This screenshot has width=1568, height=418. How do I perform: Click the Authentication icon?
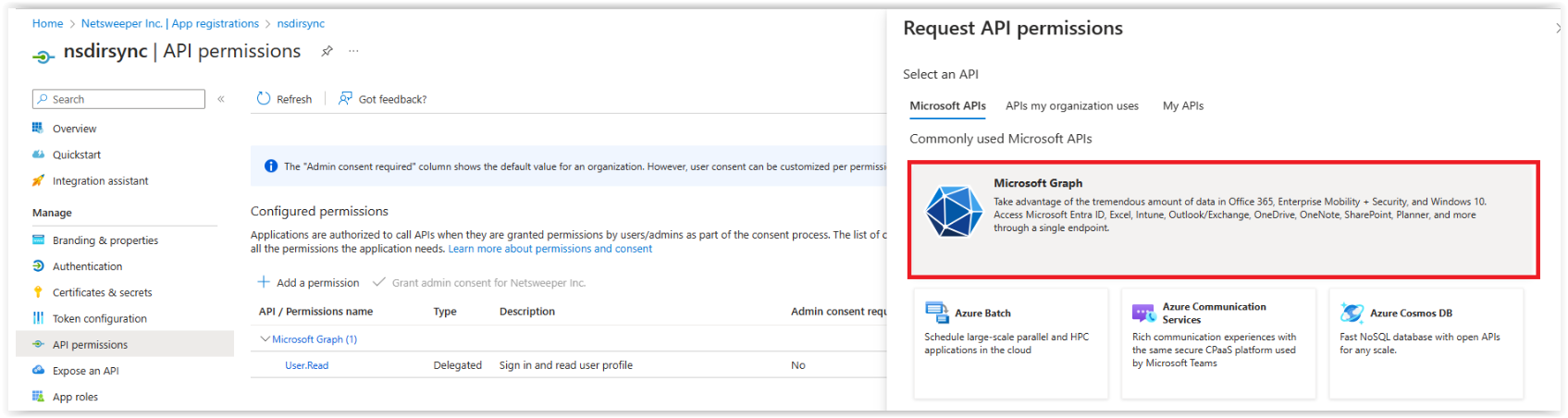point(38,265)
